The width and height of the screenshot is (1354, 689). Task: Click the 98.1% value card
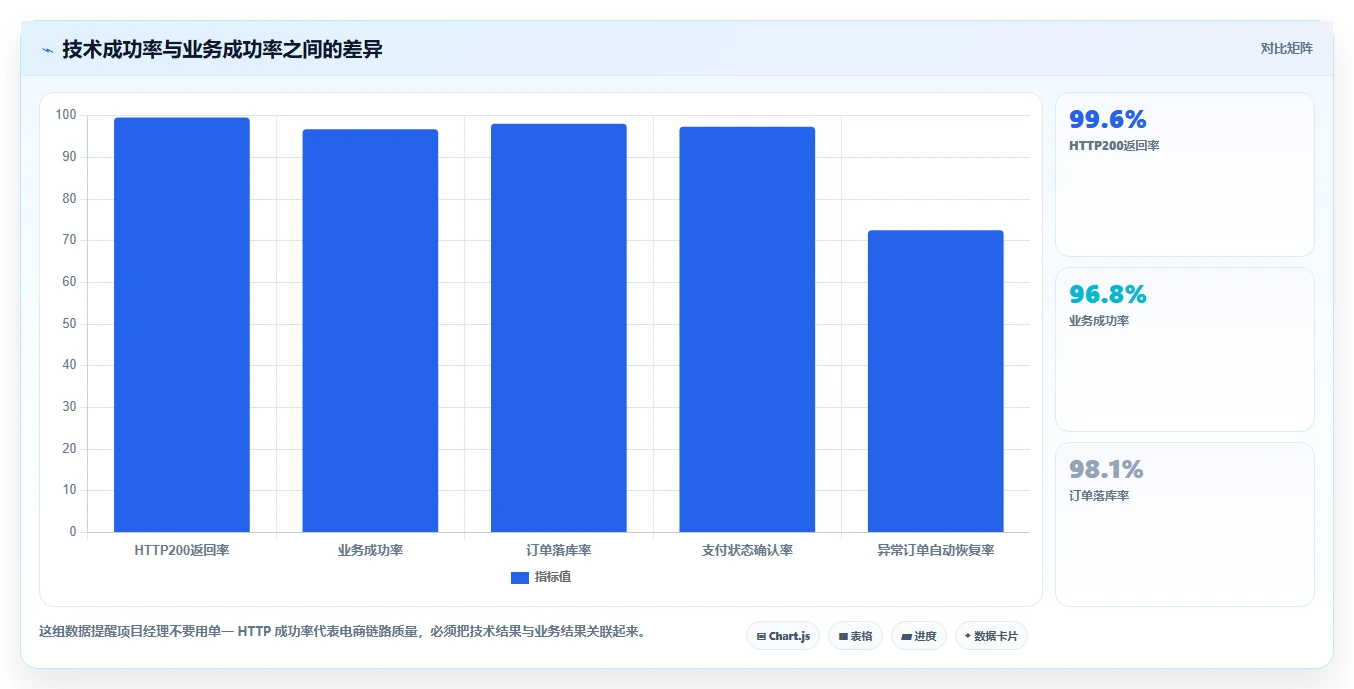pyautogui.click(x=1185, y=524)
